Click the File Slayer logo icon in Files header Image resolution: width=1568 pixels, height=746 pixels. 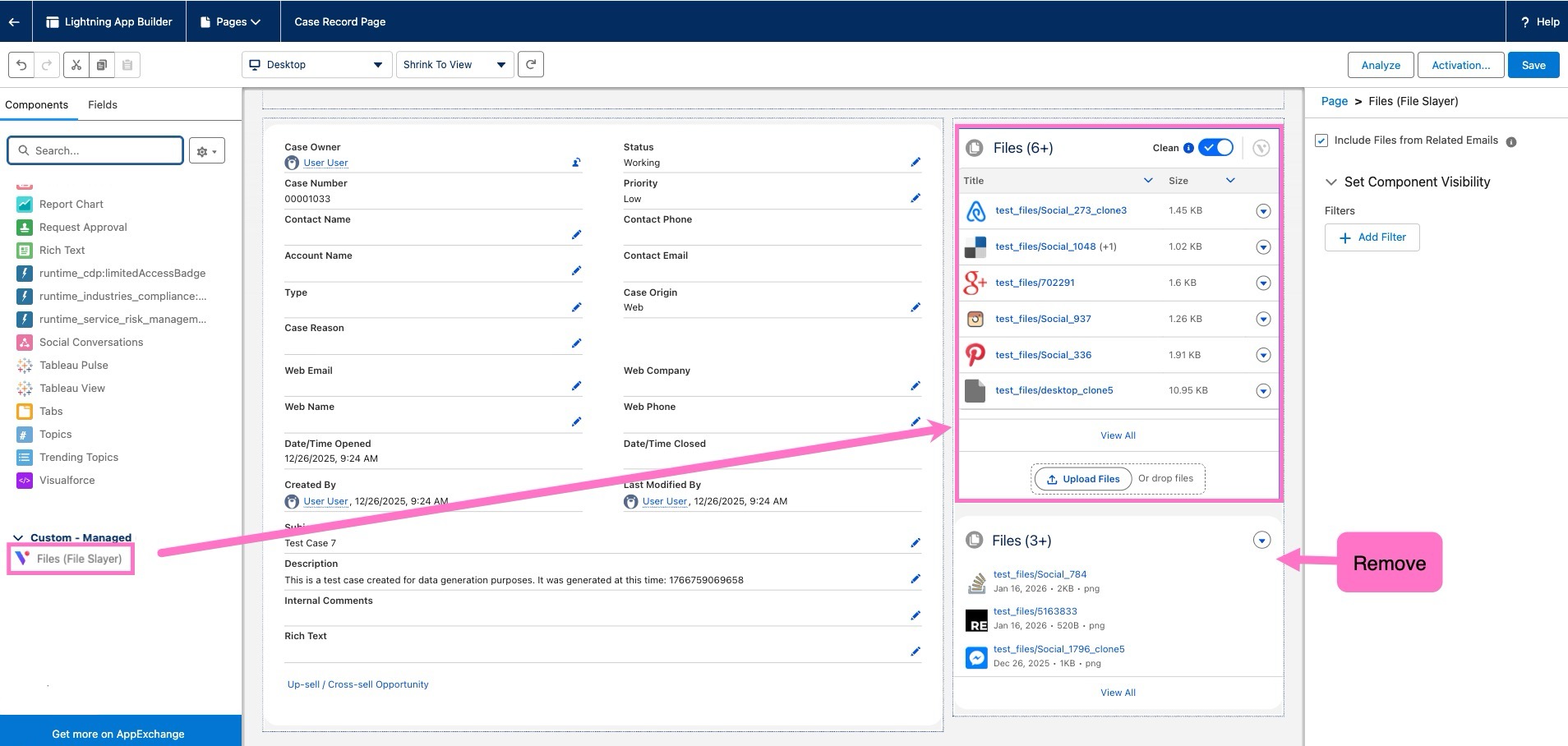[x=1261, y=148]
